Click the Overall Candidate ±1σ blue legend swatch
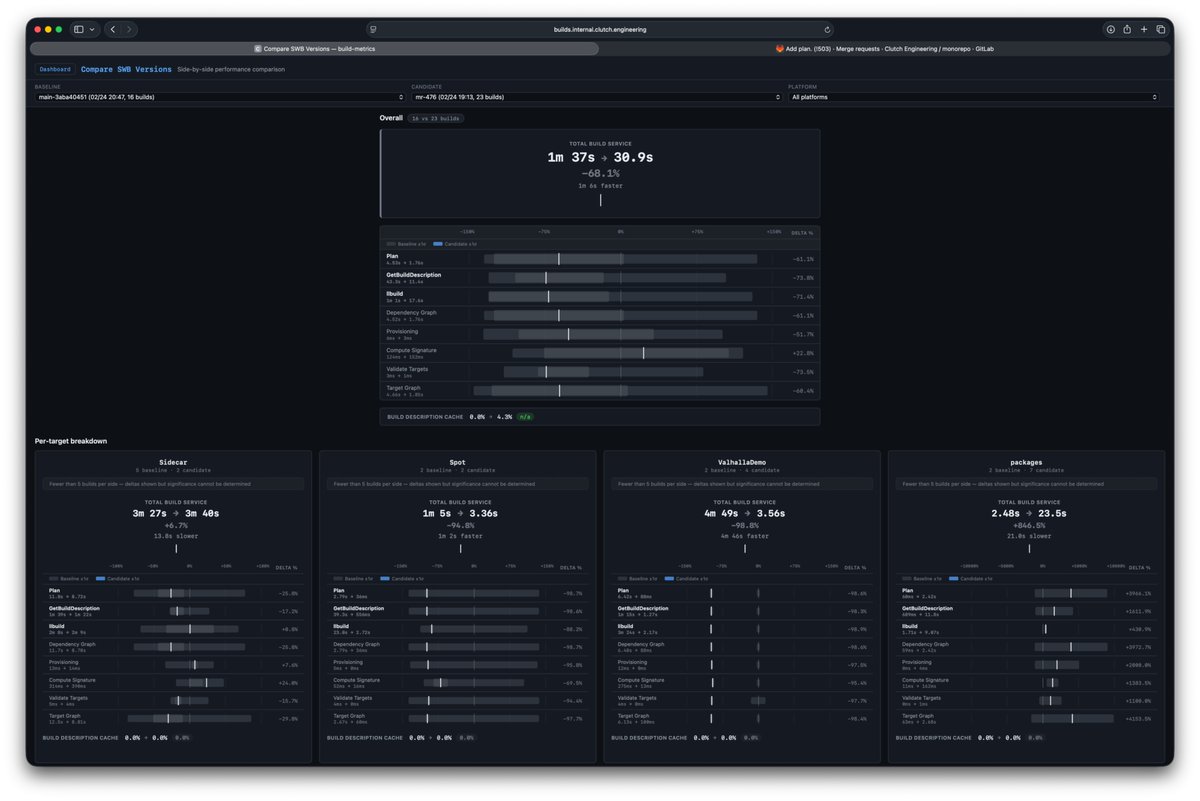The width and height of the screenshot is (1200, 801). (436, 243)
